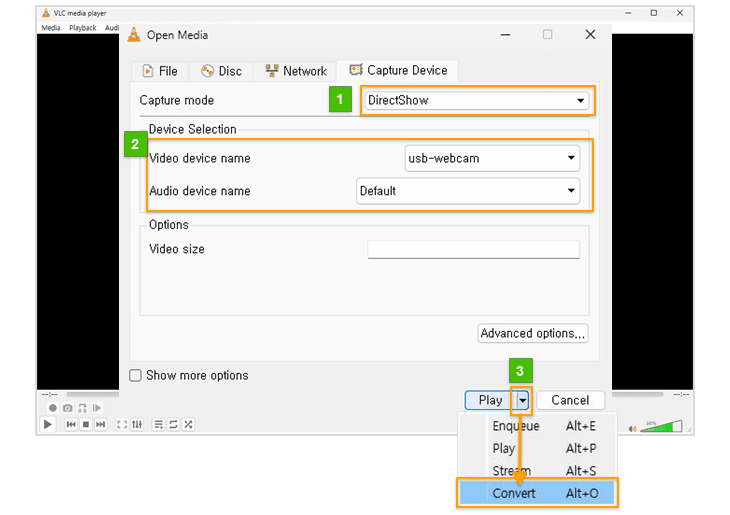Click the VLC cone icon in main title bar
This screenshot has height=515, width=730.
(x=46, y=13)
